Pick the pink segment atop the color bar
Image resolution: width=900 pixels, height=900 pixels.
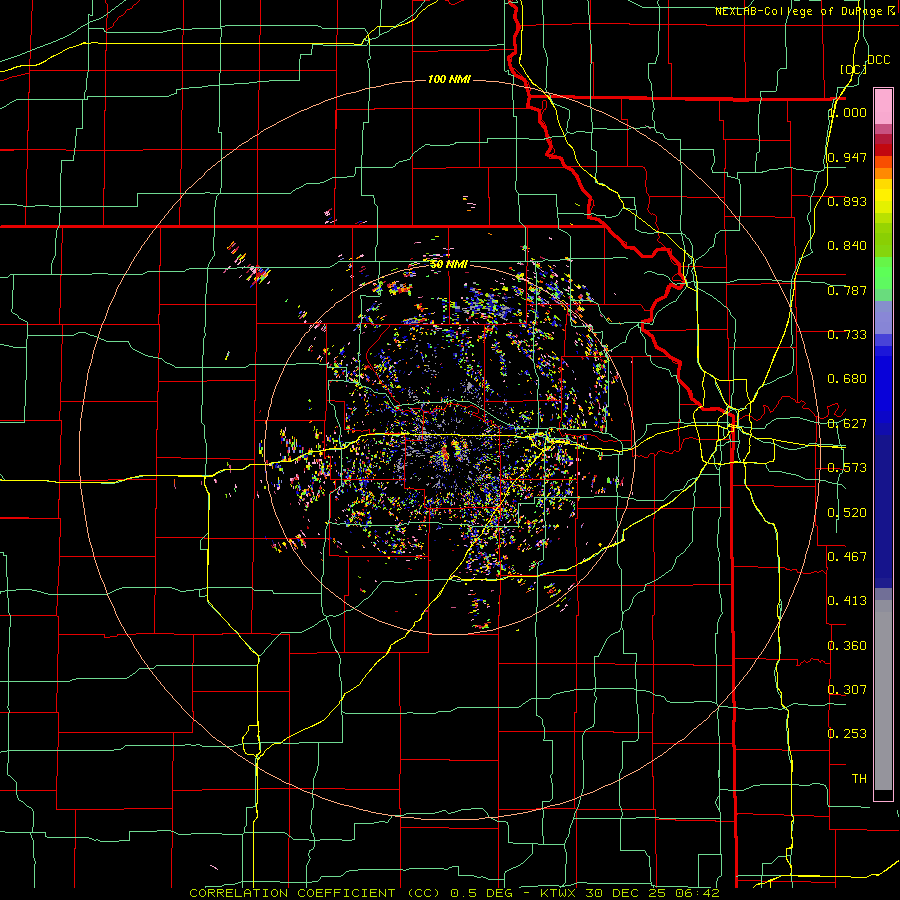click(x=883, y=107)
